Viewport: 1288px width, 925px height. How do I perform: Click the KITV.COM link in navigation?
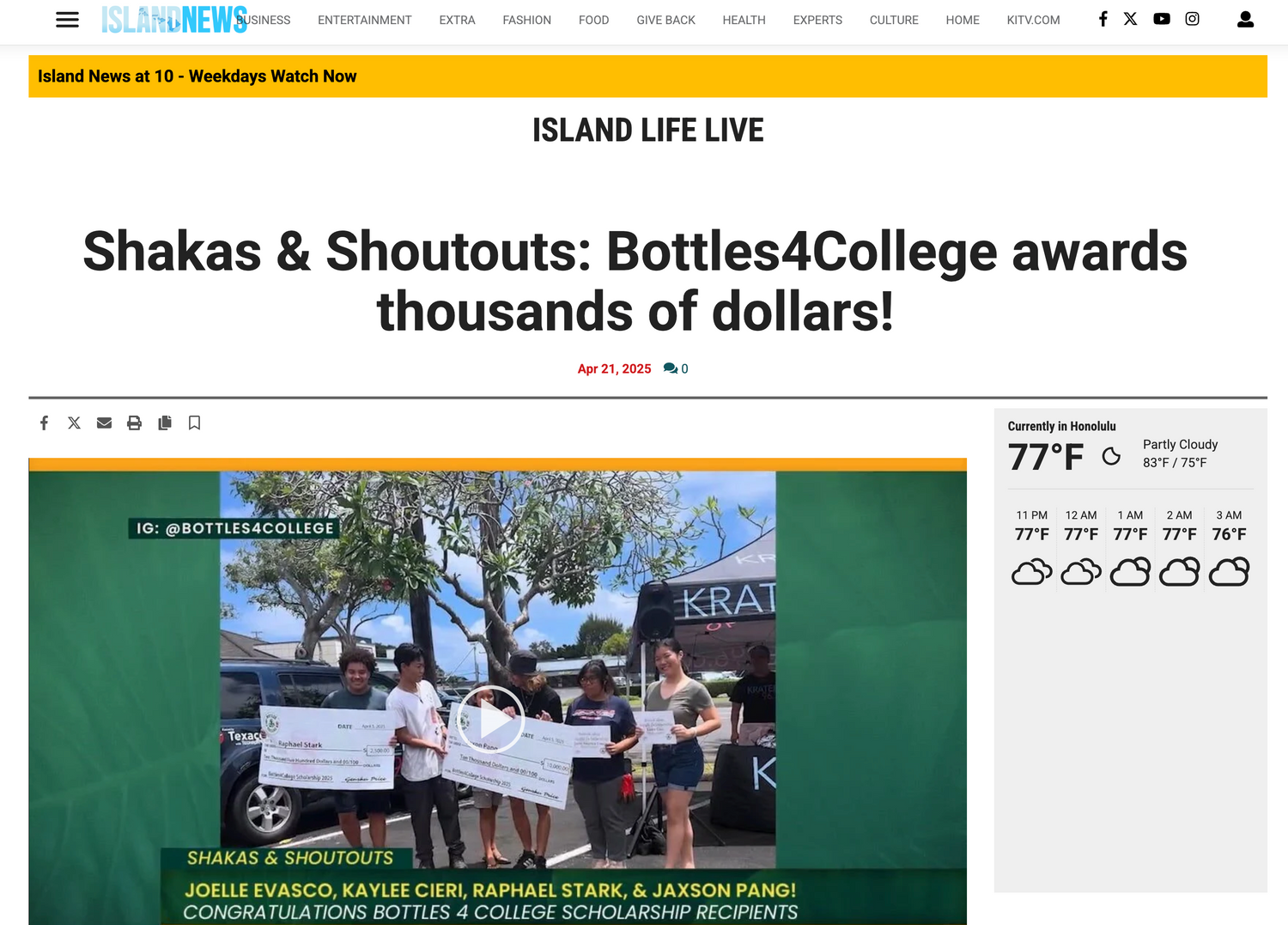pos(1034,20)
